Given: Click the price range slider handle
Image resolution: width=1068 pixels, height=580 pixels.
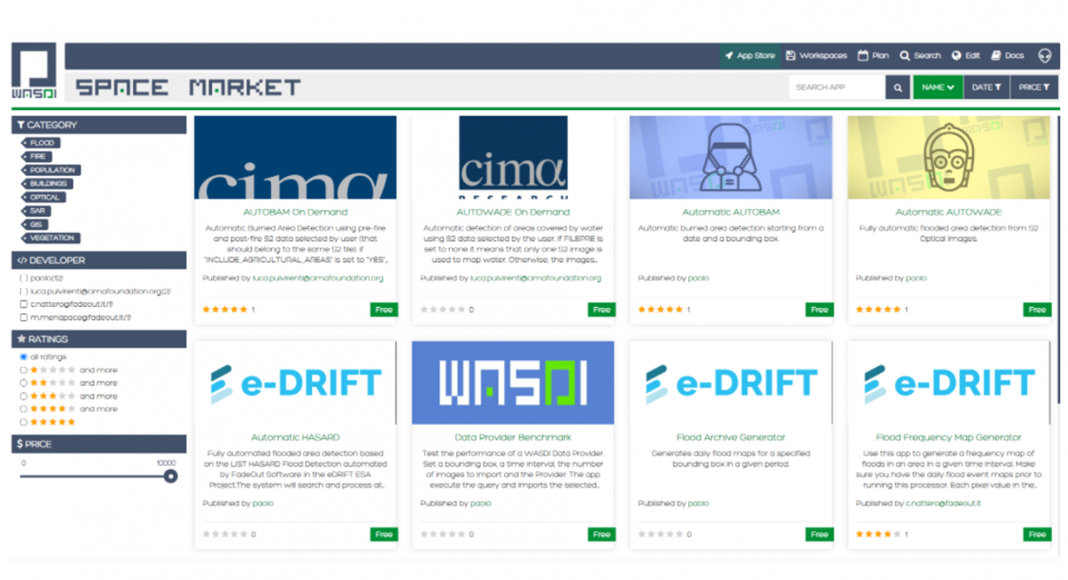Looking at the screenshot, I should 171,476.
